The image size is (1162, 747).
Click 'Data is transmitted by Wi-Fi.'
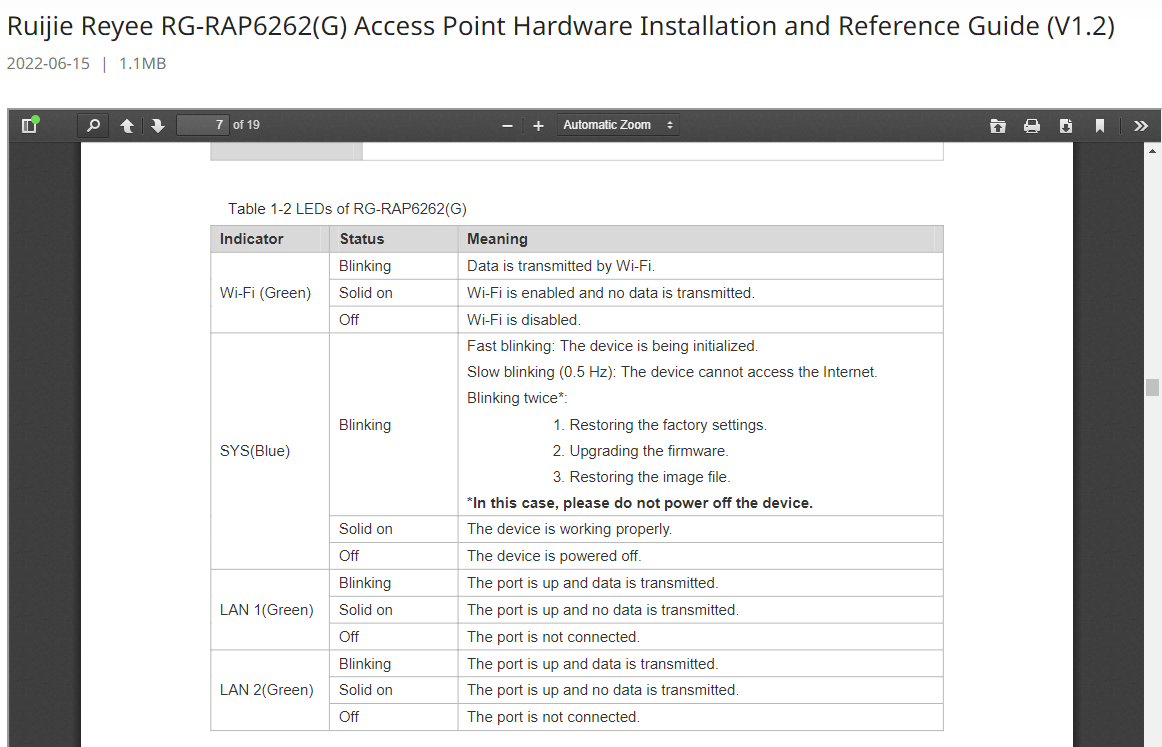point(561,266)
